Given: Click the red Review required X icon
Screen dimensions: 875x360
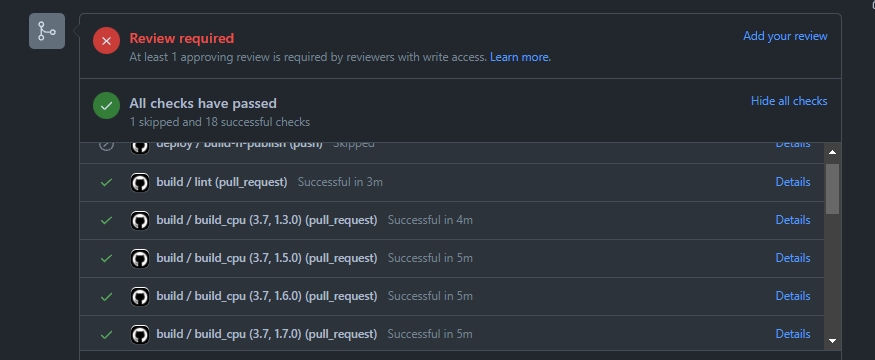Looking at the screenshot, I should coord(107,41).
